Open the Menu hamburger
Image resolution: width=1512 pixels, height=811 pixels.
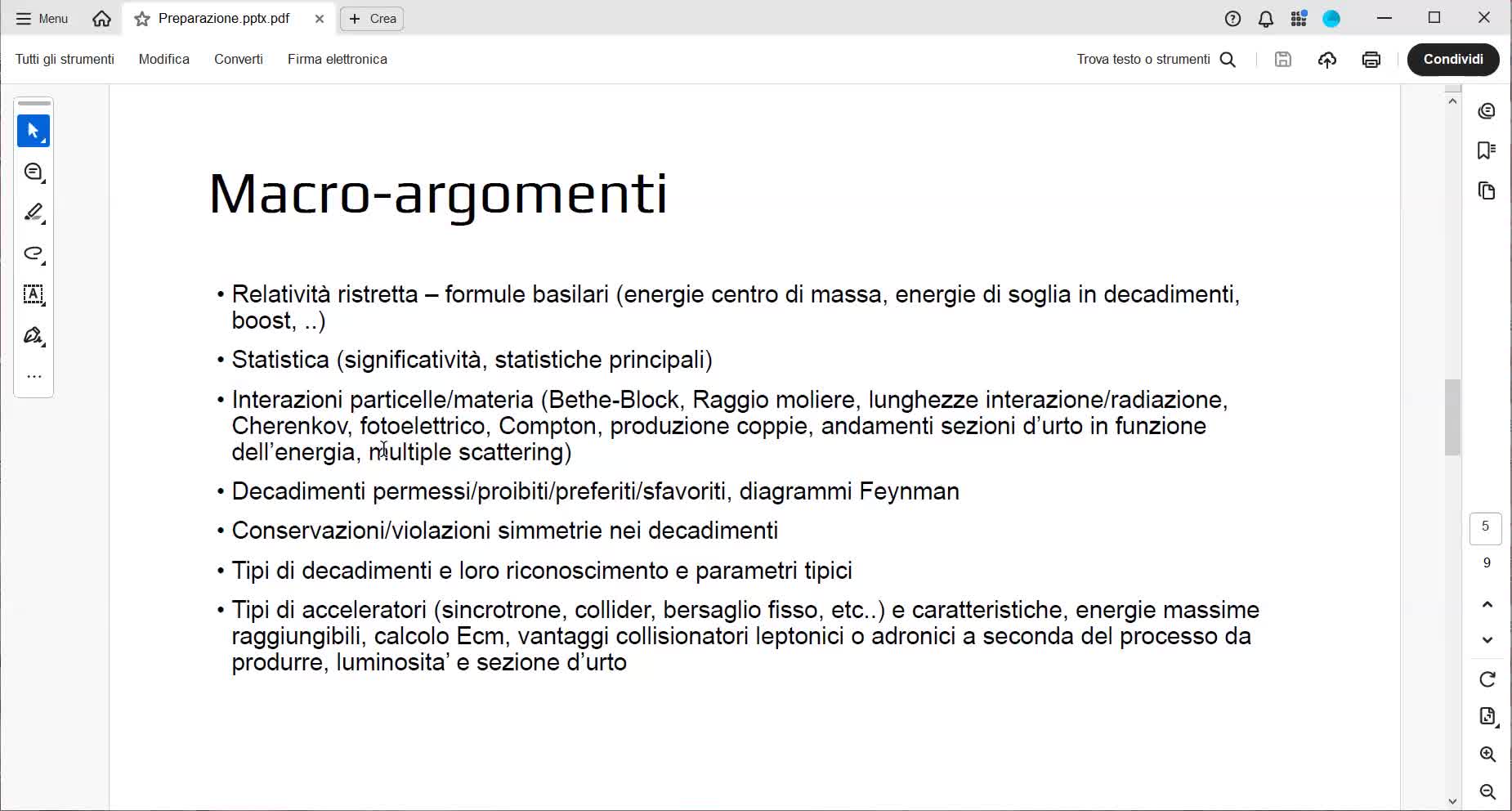pos(42,19)
